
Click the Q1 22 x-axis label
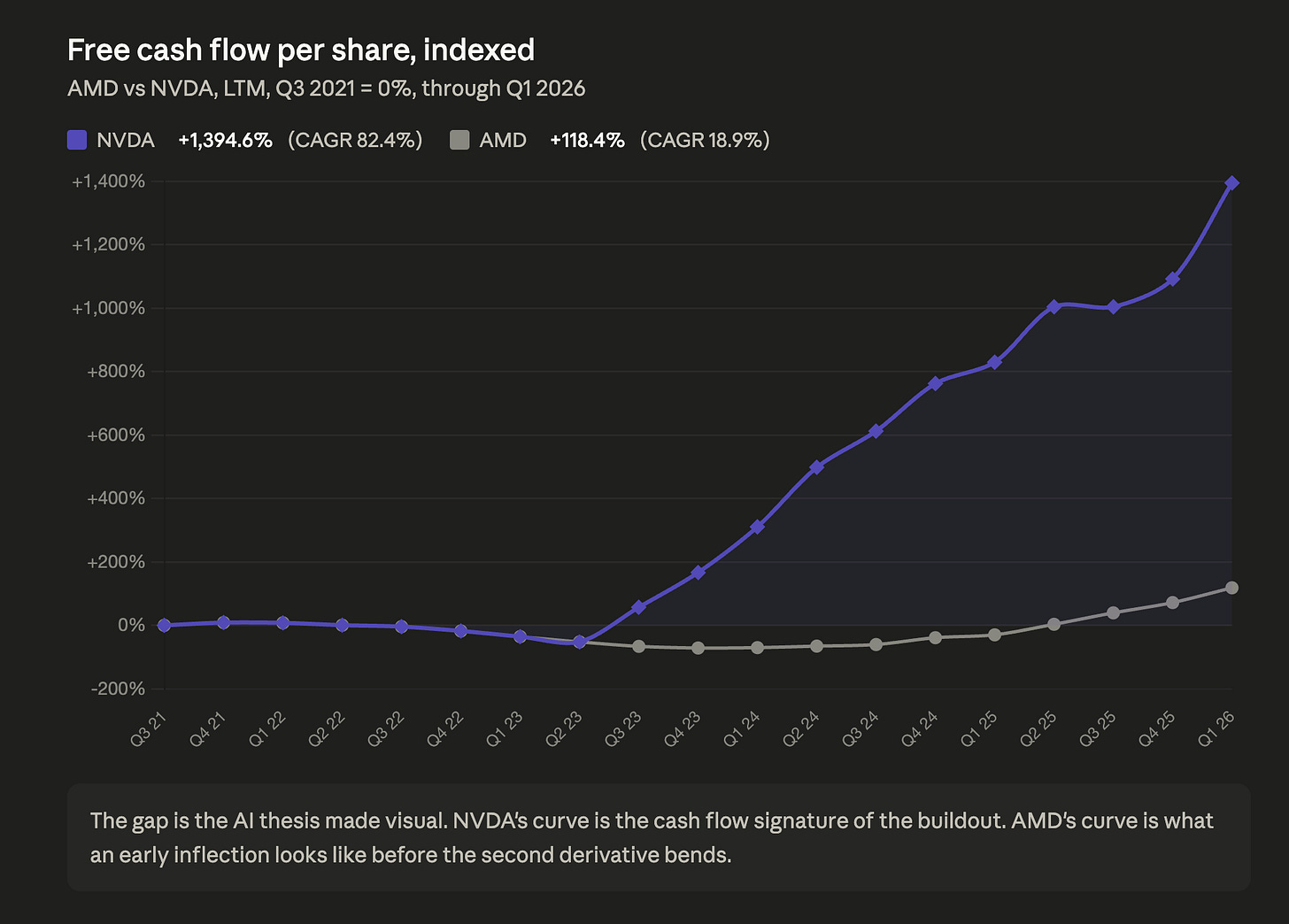pyautogui.click(x=266, y=728)
